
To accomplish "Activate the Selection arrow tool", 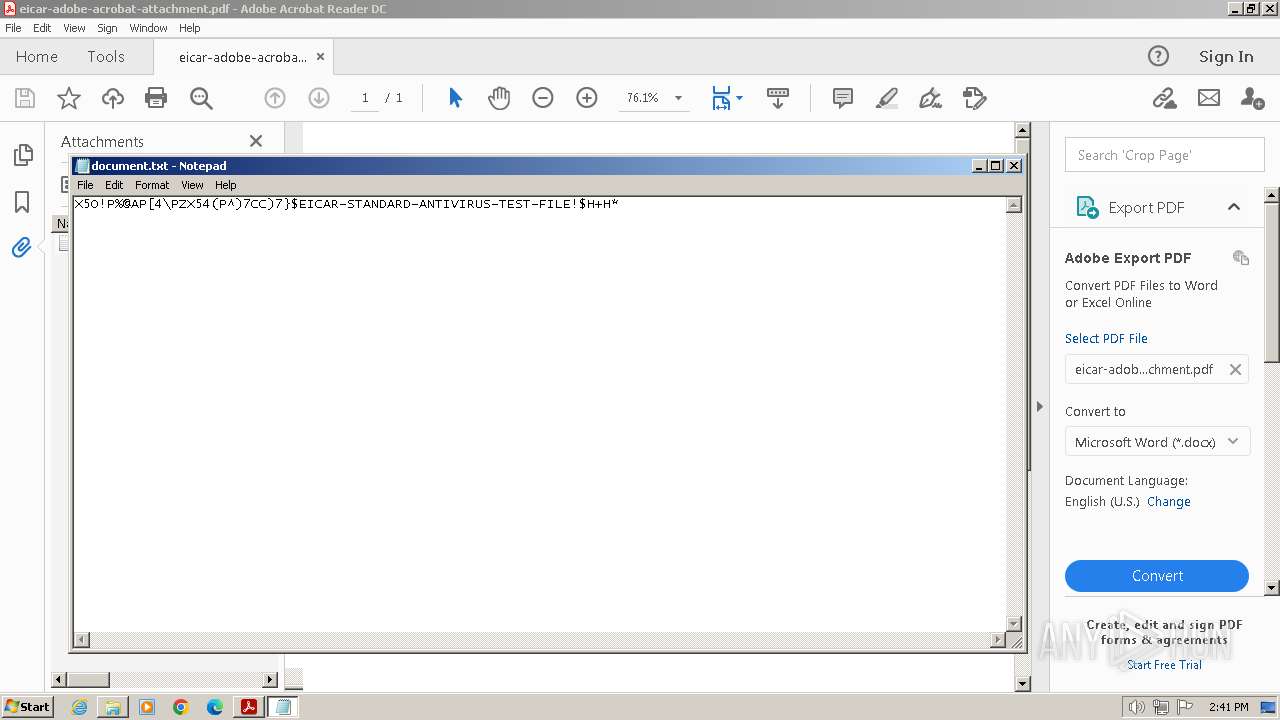I will tap(456, 98).
